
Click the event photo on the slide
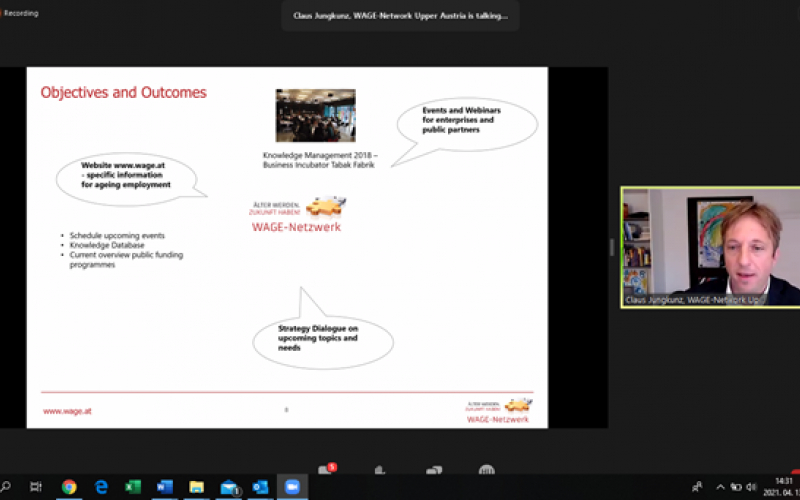tap(316, 115)
